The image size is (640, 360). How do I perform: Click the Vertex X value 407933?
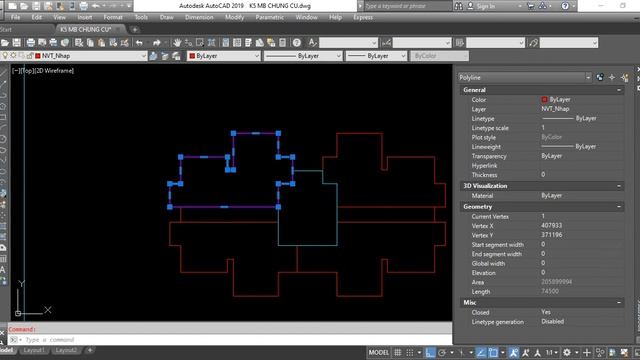tap(551, 226)
